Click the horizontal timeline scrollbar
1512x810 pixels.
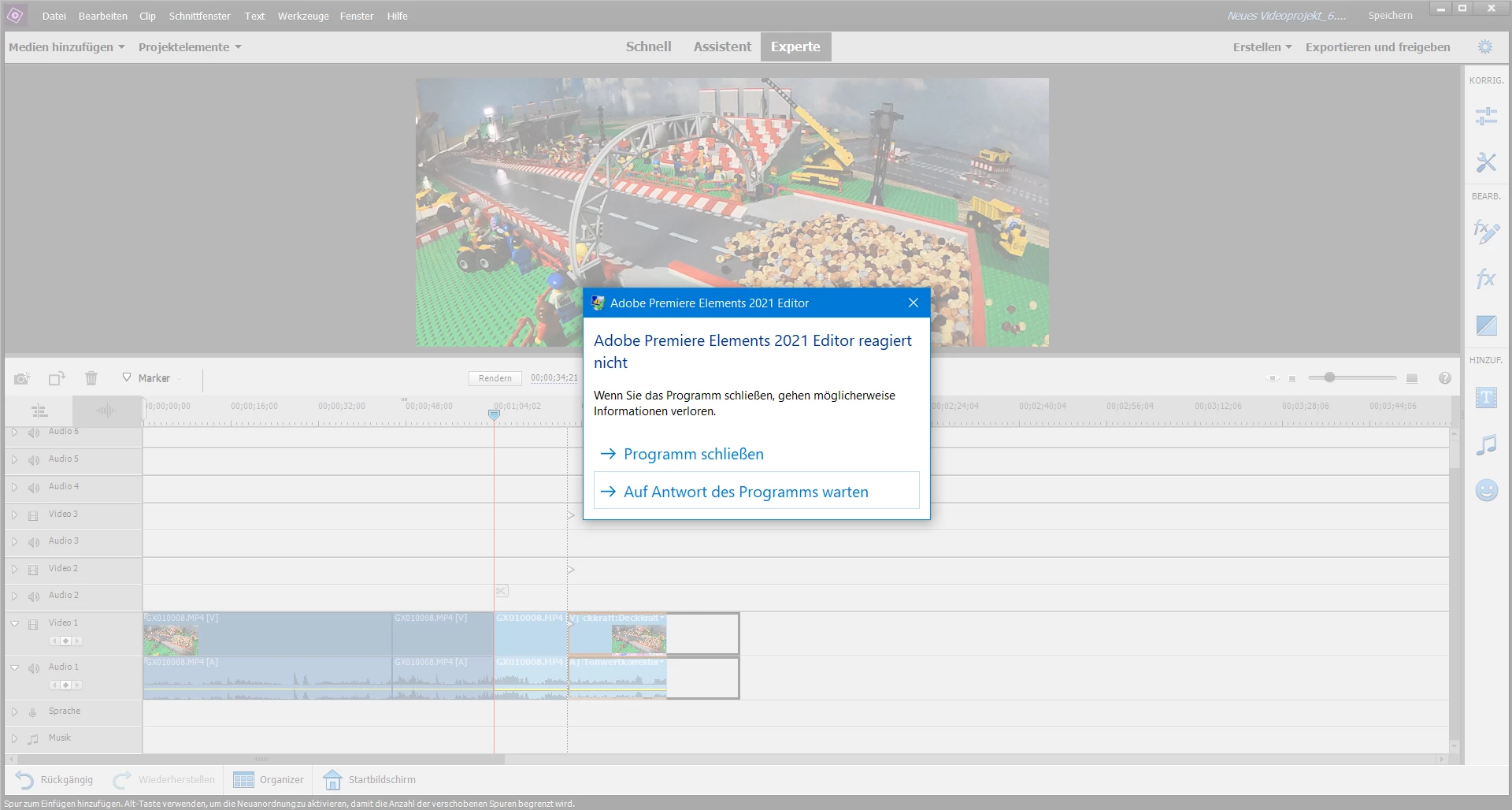click(260, 760)
